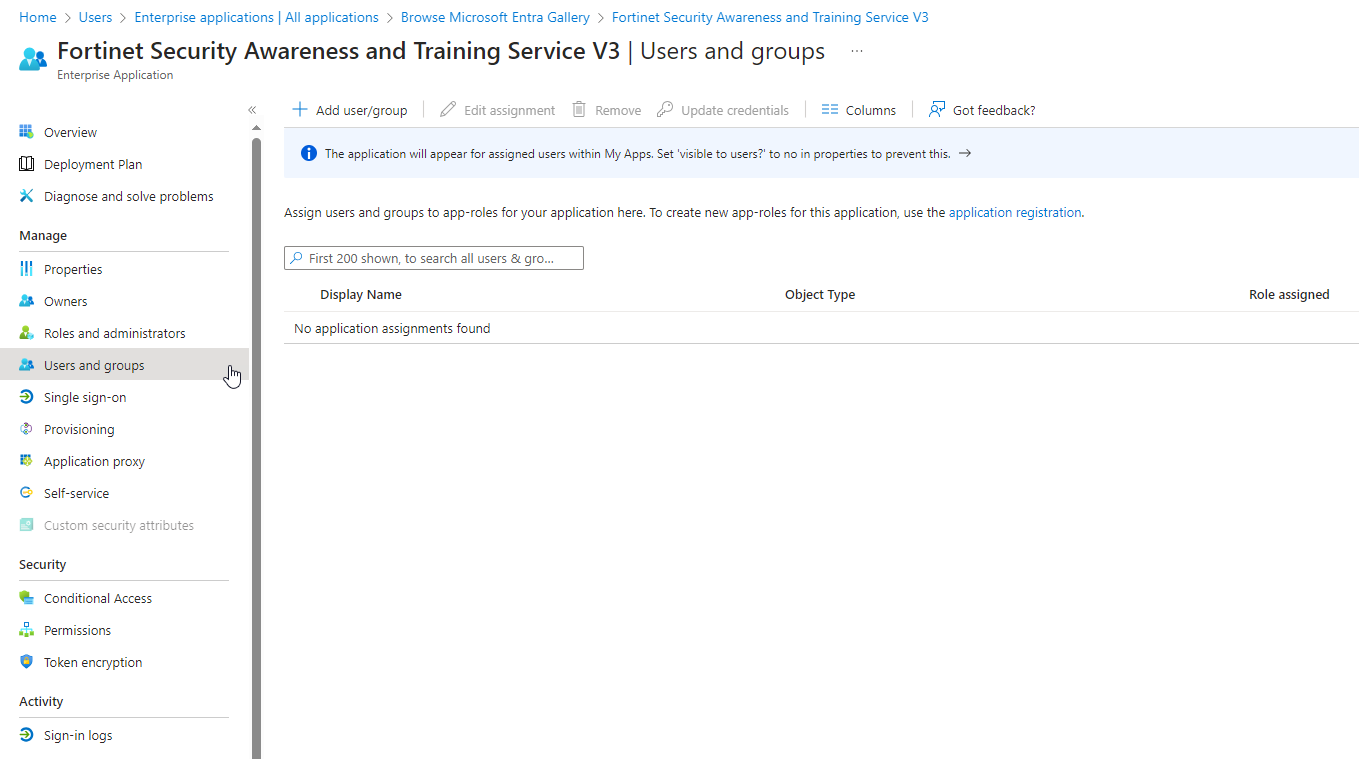This screenshot has height=759, width=1359.
Task: Navigate to Home breadcrumb
Action: [x=38, y=17]
